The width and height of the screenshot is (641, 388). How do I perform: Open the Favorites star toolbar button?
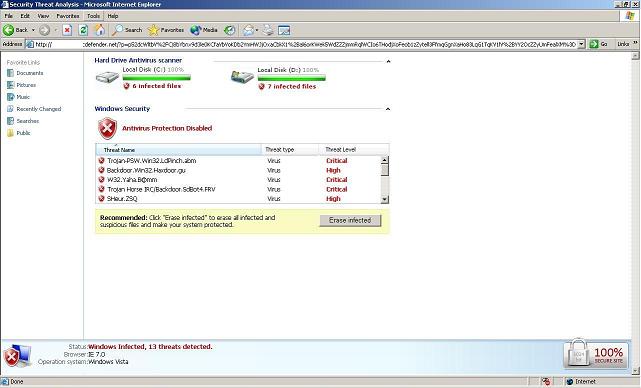(x=166, y=30)
